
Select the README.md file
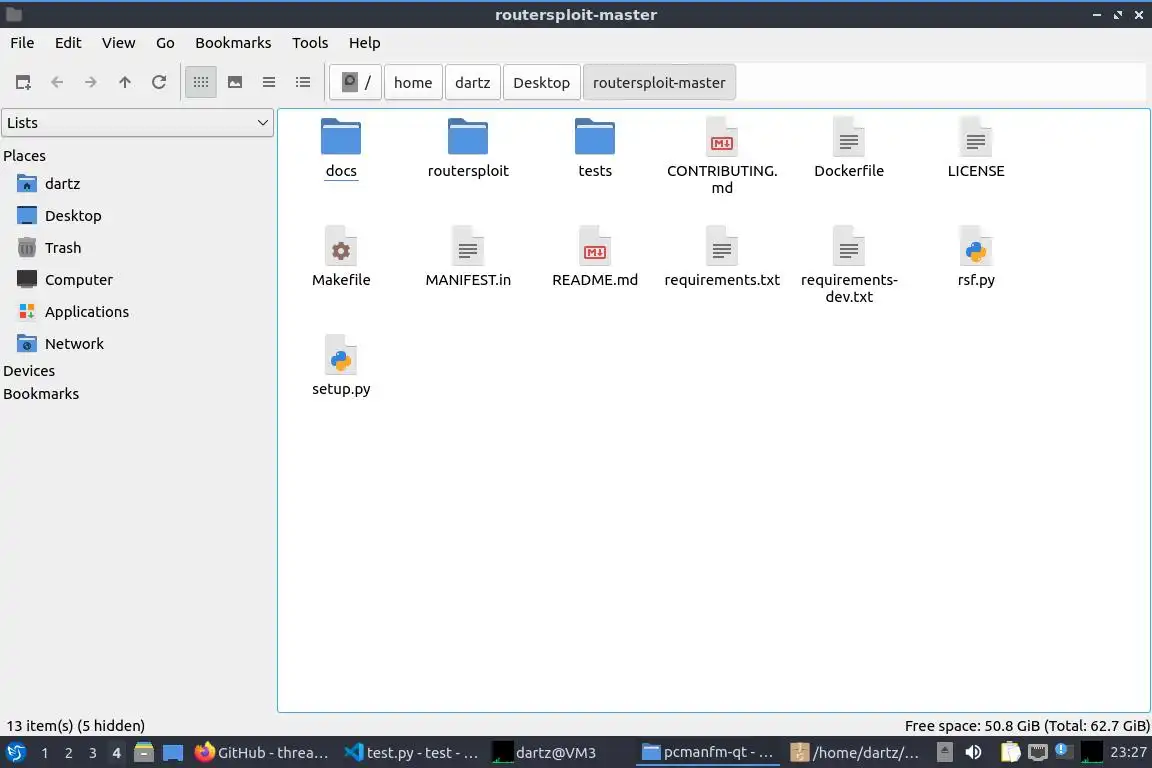coord(595,258)
